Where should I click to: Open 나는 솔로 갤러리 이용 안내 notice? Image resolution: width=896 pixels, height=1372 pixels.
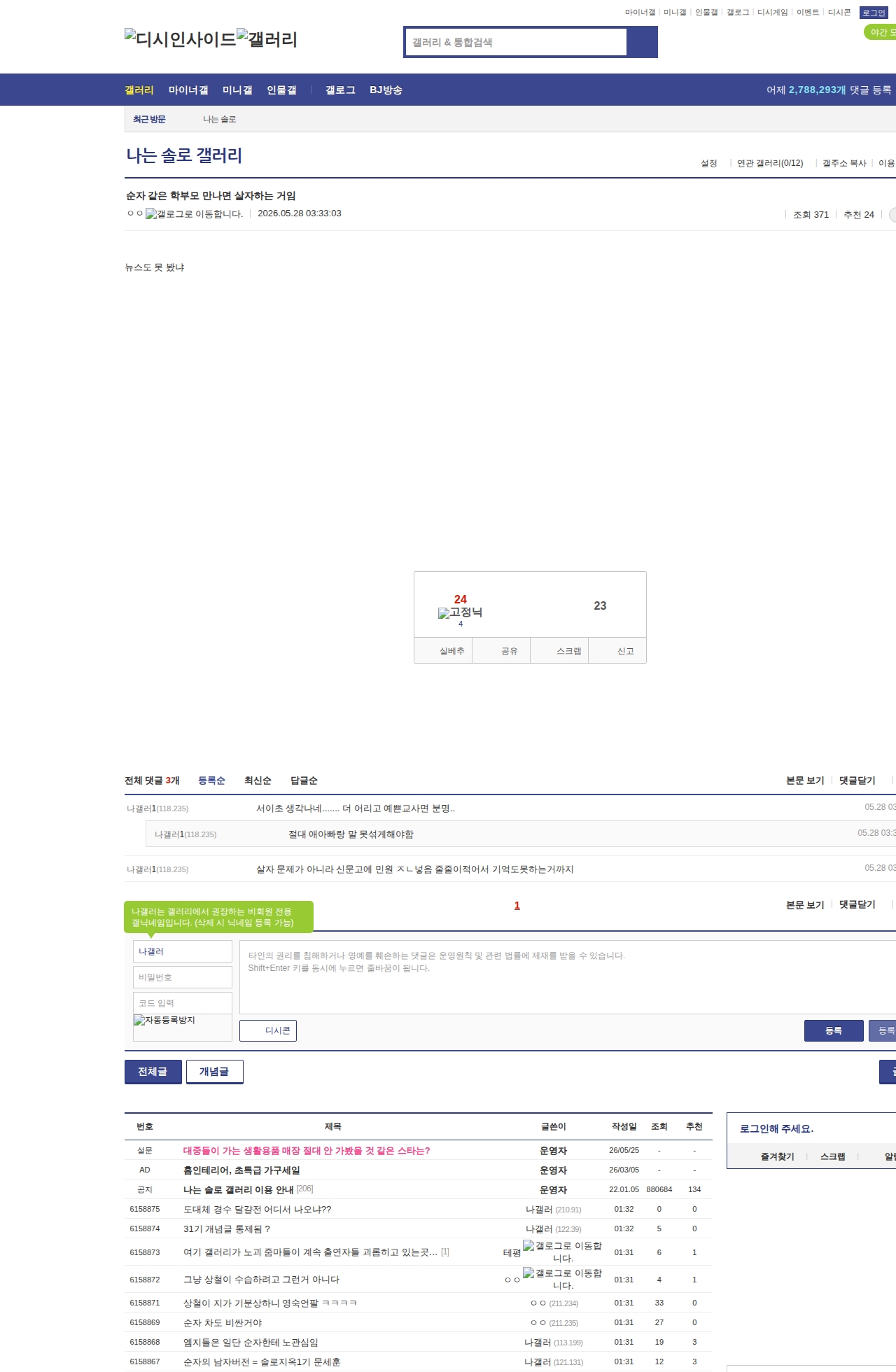[x=238, y=1189]
